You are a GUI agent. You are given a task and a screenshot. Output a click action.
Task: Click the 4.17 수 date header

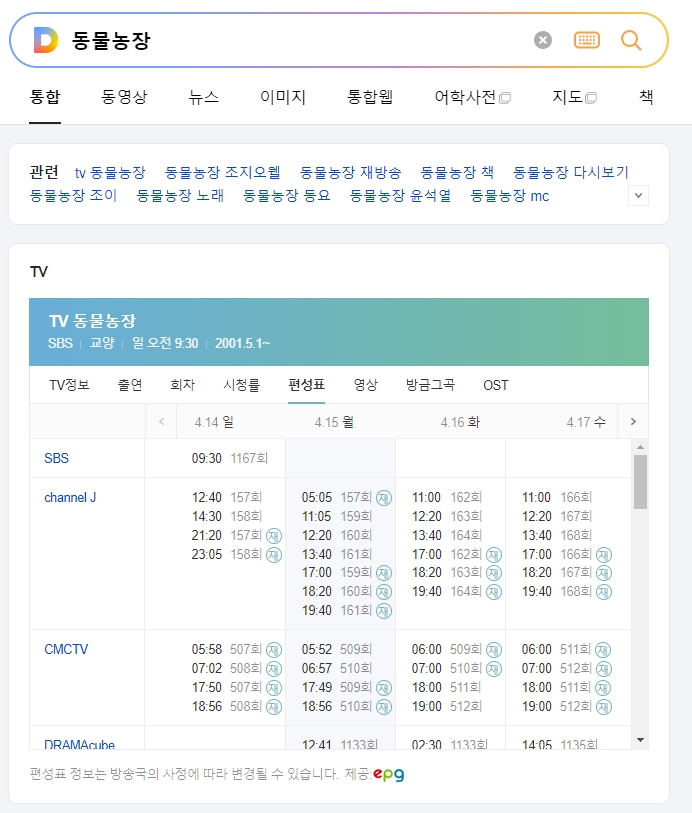point(586,422)
